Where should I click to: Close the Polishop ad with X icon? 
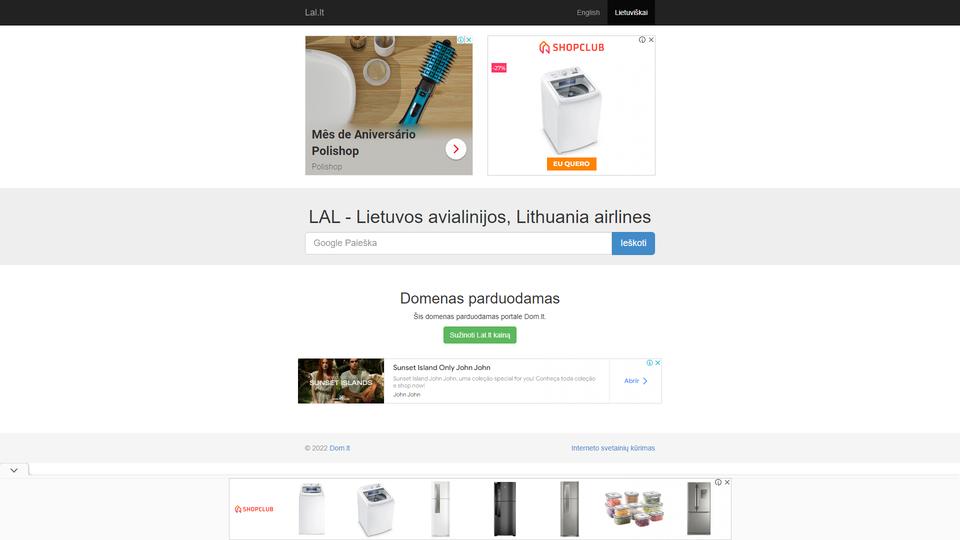[x=469, y=40]
